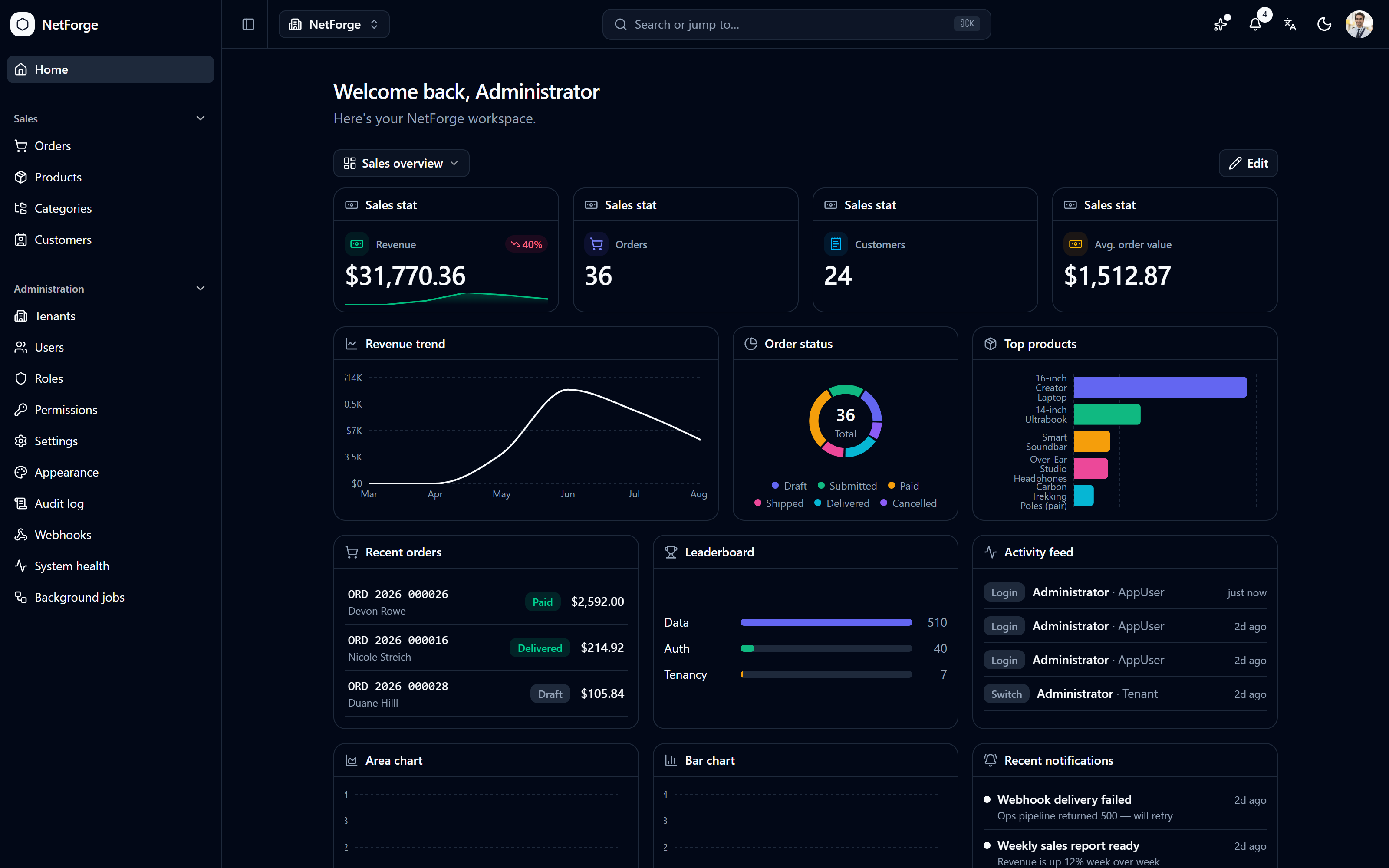The width and height of the screenshot is (1389, 868).
Task: Toggle the Shipped legend item
Action: tap(779, 503)
